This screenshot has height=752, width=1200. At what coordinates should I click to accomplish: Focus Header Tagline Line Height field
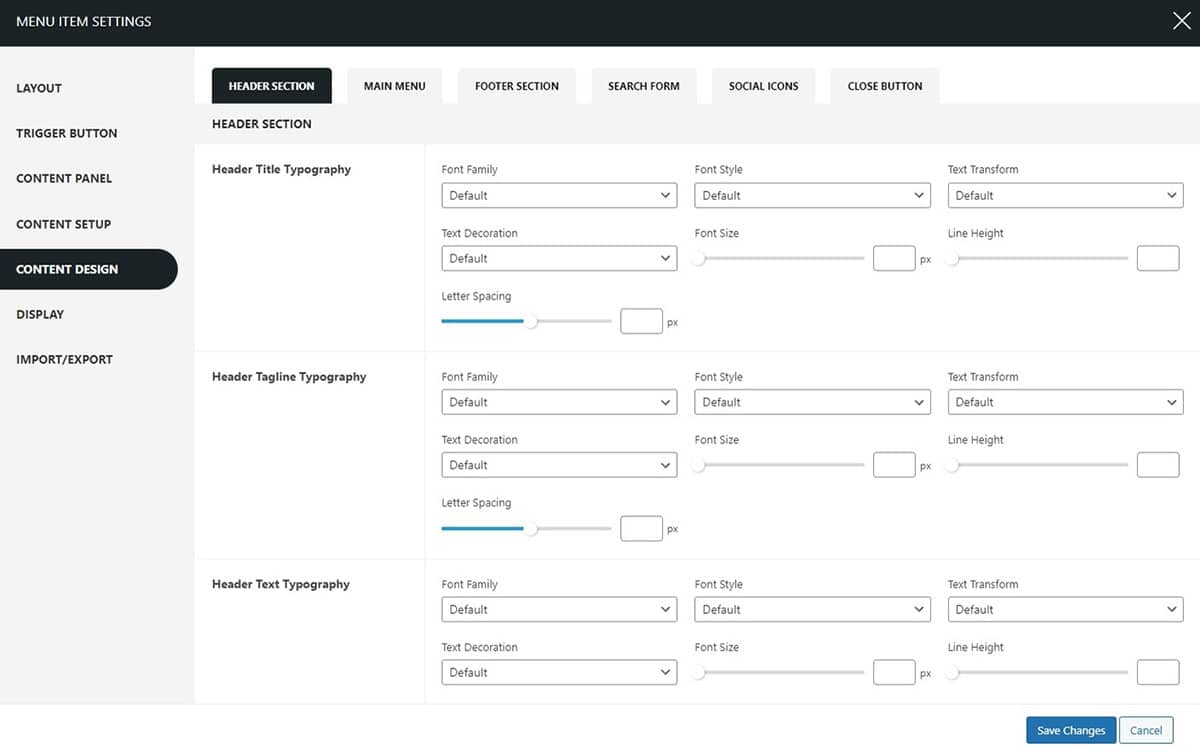1158,465
